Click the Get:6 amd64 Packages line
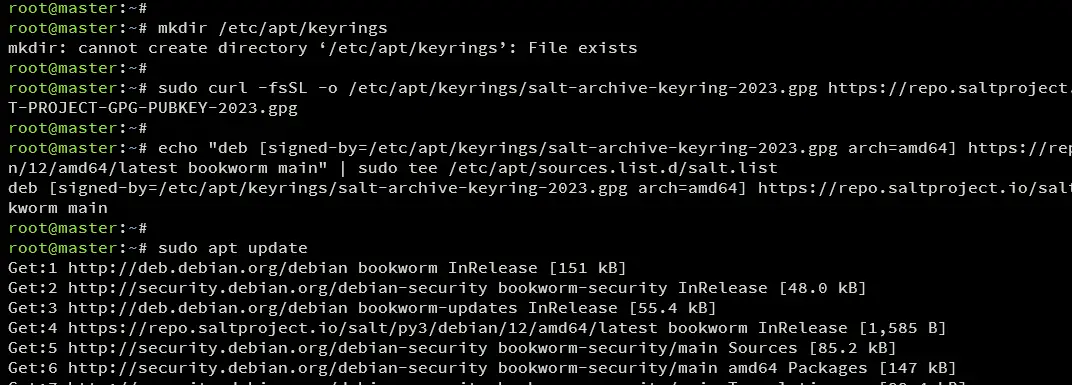1072x385 pixels. (x=482, y=368)
